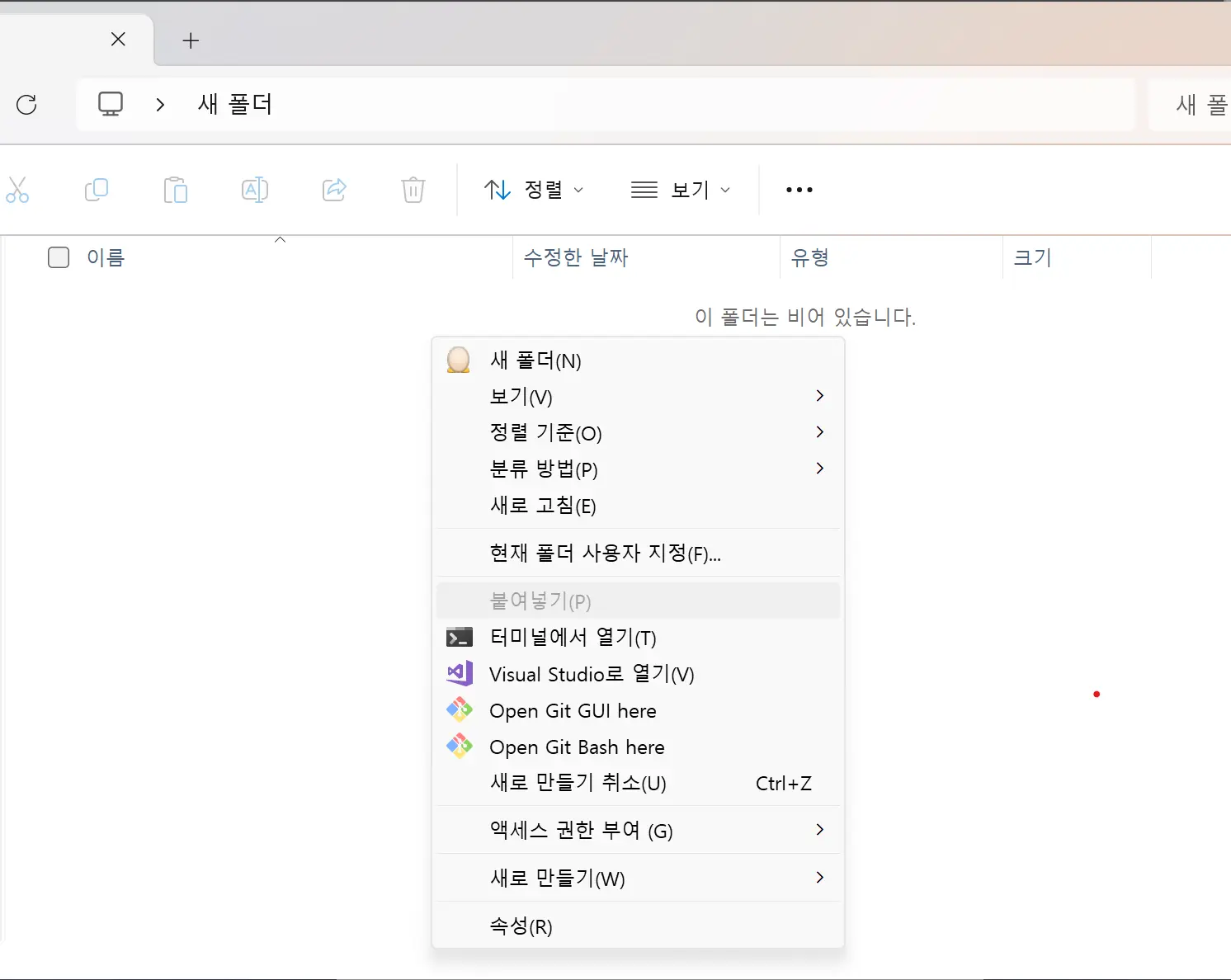Click the Git icon beside Open Git GUI here
The width and height of the screenshot is (1231, 980).
460,709
